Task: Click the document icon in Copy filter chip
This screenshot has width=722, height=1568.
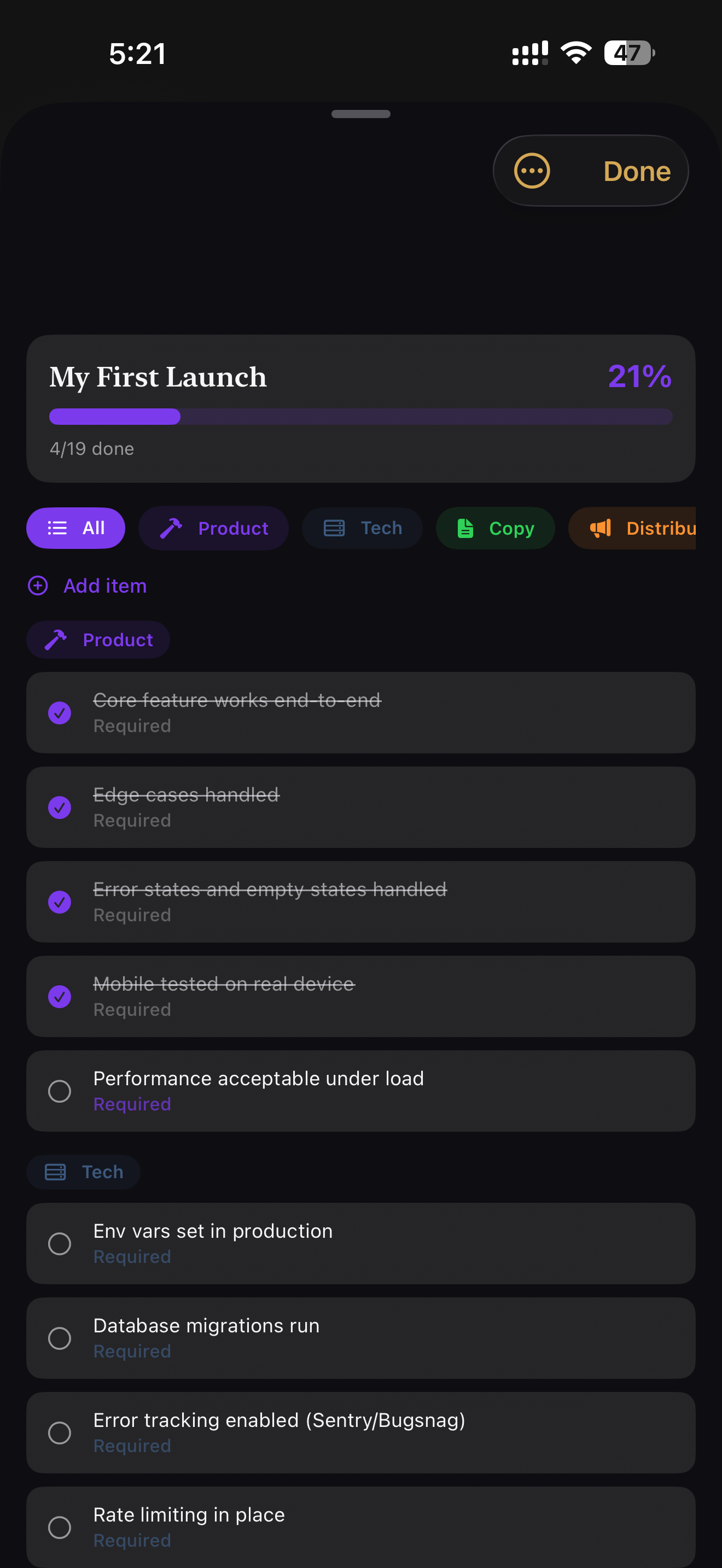Action: pos(465,528)
